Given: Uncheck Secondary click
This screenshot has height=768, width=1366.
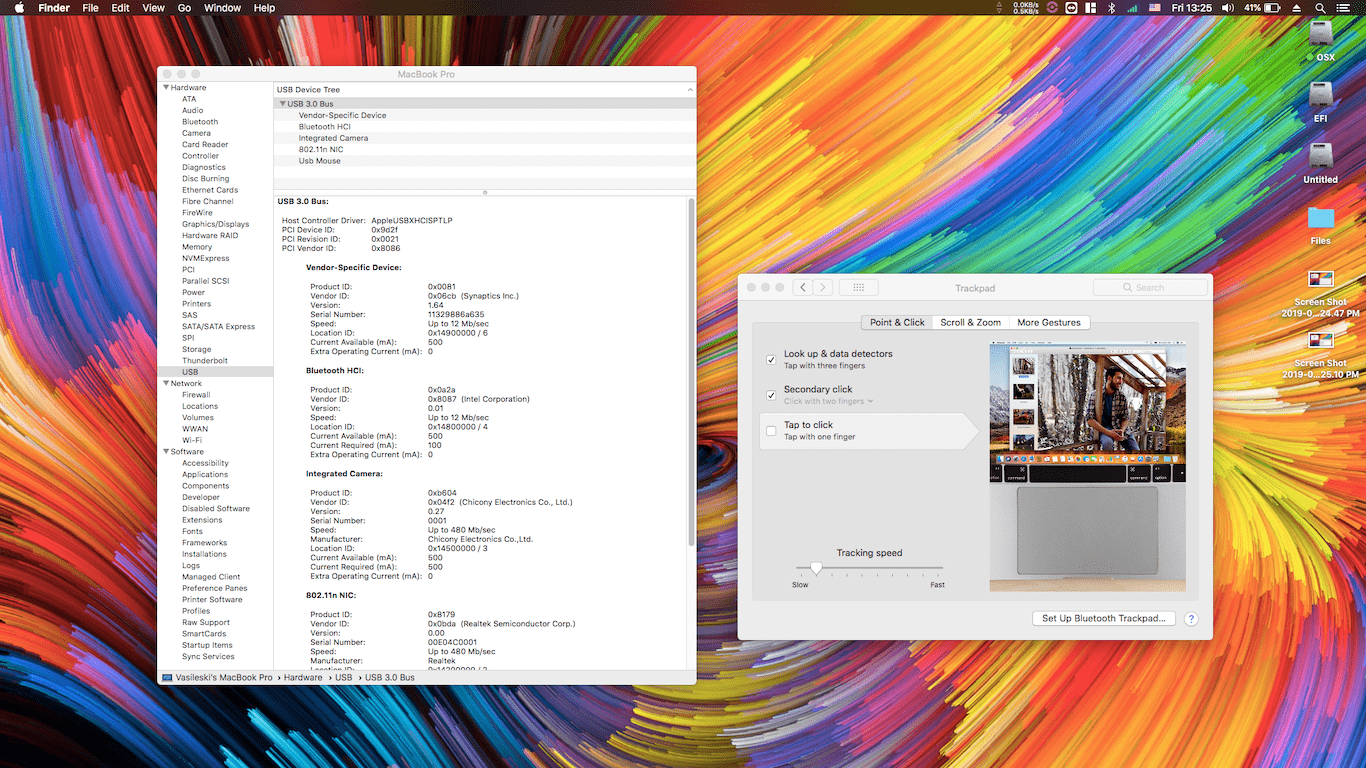Looking at the screenshot, I should point(771,394).
